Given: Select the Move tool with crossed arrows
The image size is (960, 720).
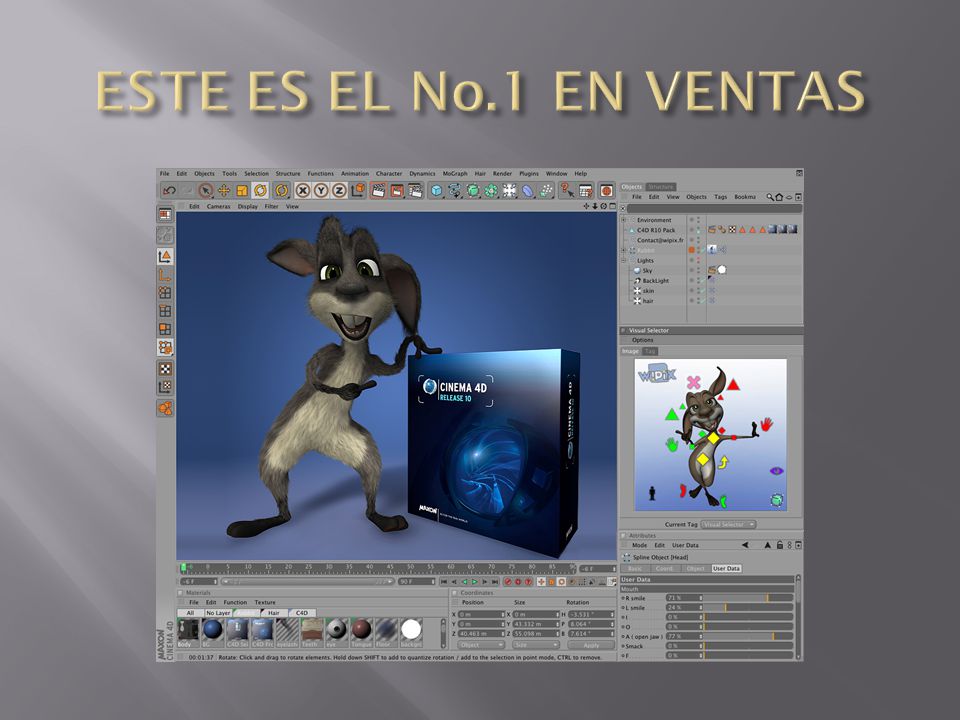Looking at the screenshot, I should pyautogui.click(x=224, y=190).
